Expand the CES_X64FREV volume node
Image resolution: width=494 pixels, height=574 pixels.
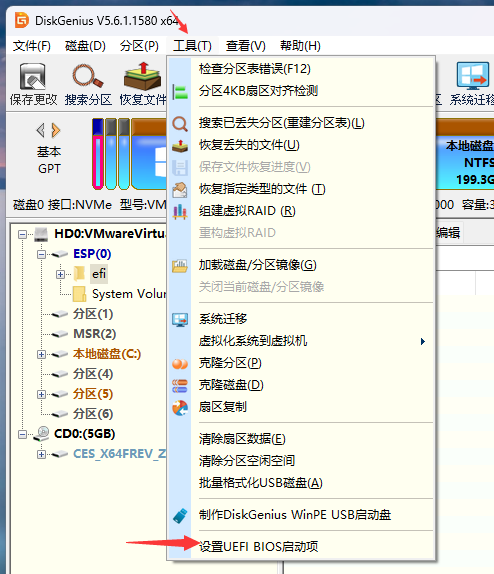41,455
